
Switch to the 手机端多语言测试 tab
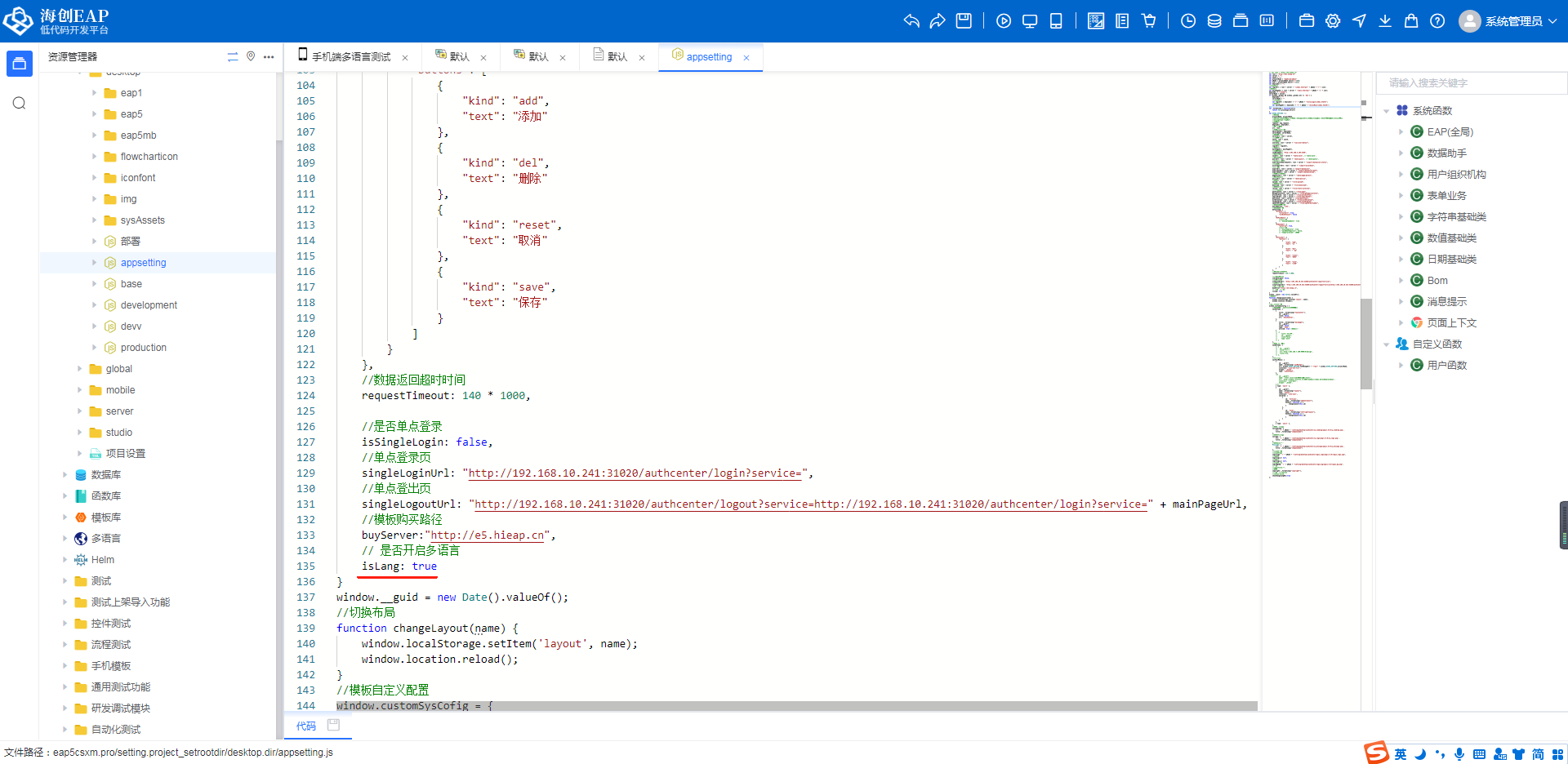click(351, 57)
